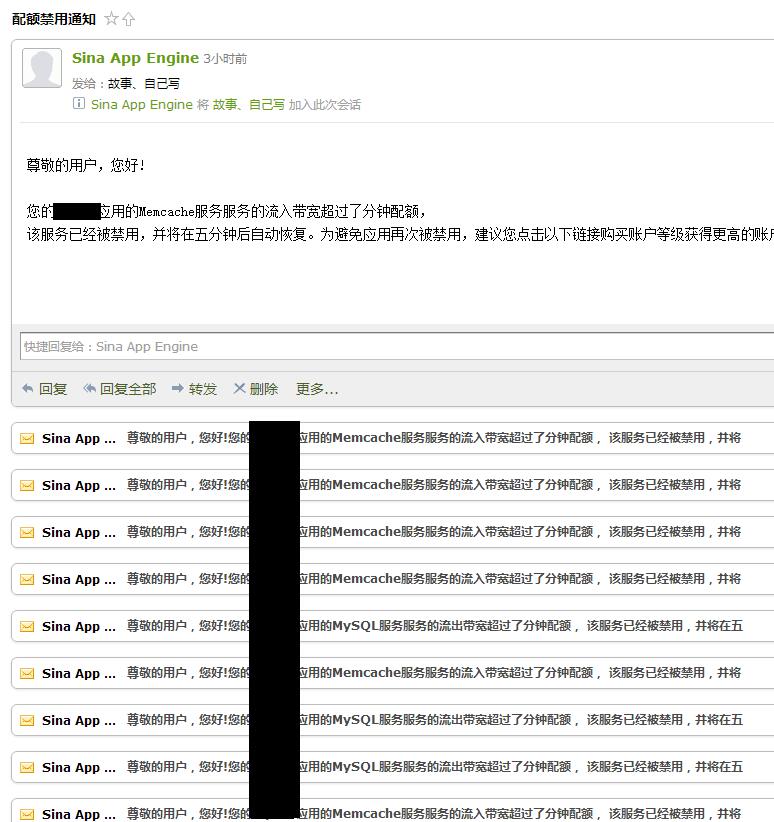The height and width of the screenshot is (822, 774).
Task: Open the first MySQL流出带宽 mail row
Action: click(392, 626)
